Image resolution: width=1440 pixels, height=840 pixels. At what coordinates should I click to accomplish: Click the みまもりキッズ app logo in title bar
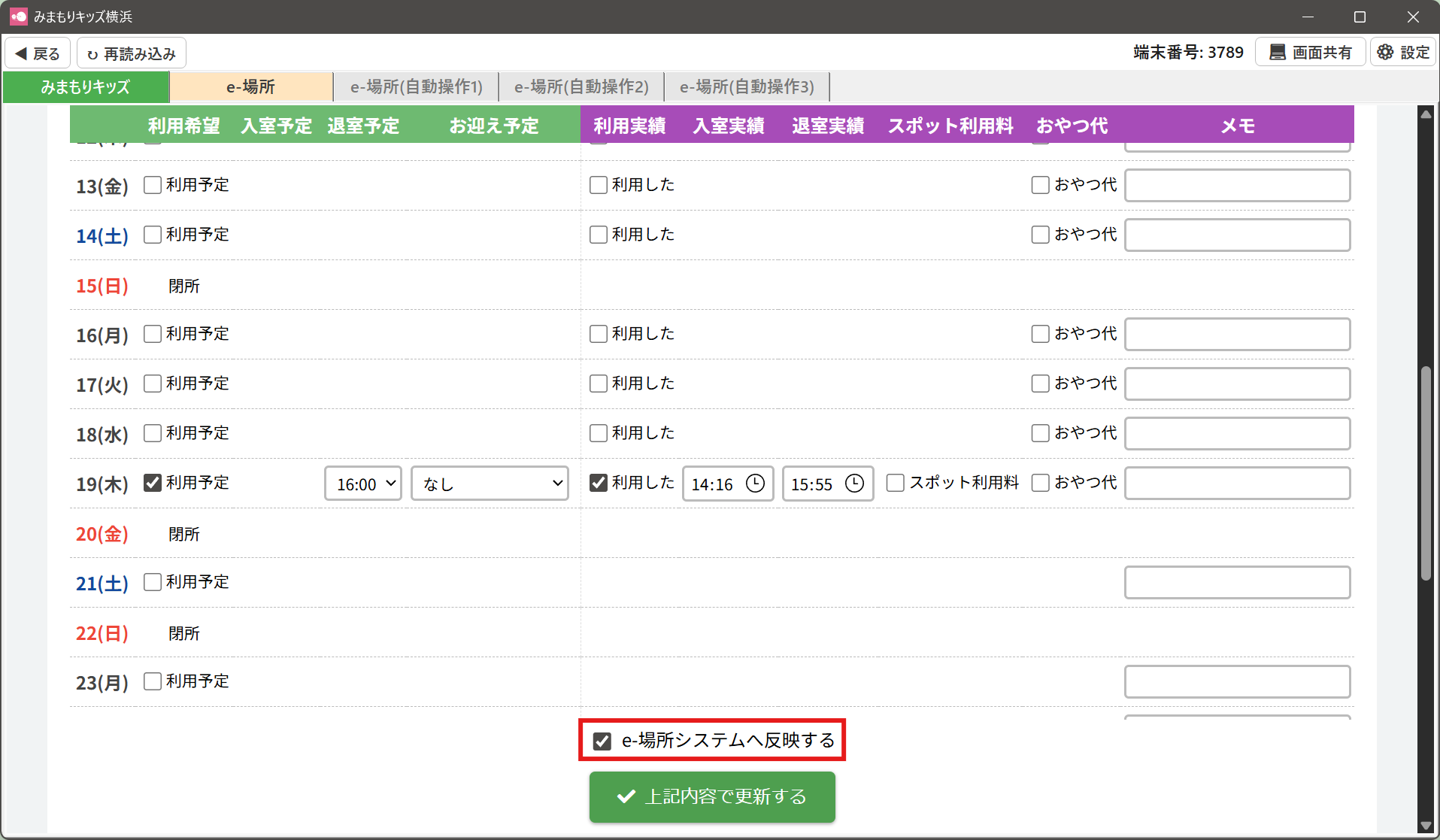18,16
